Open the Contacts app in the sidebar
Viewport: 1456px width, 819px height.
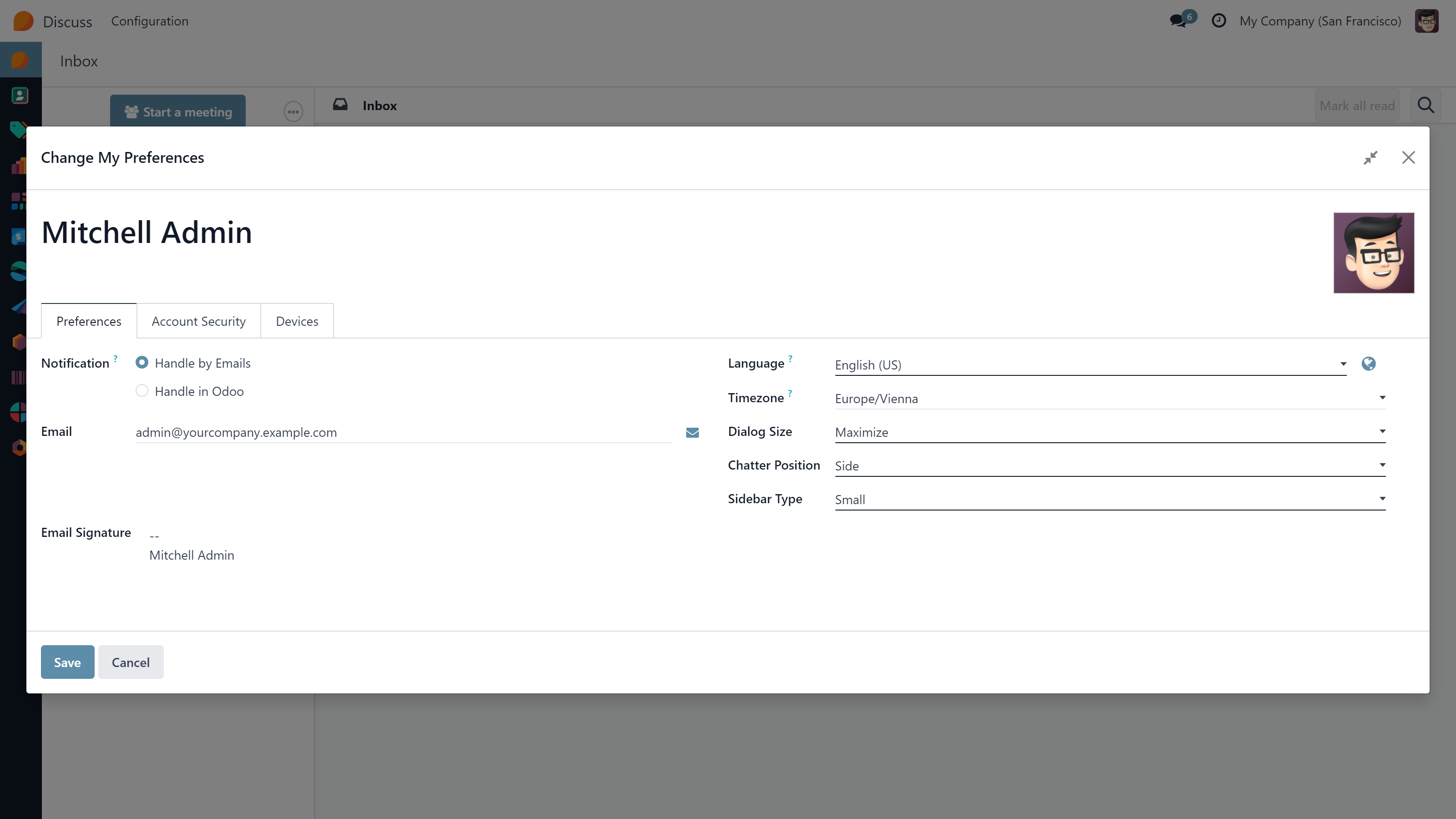pyautogui.click(x=20, y=96)
